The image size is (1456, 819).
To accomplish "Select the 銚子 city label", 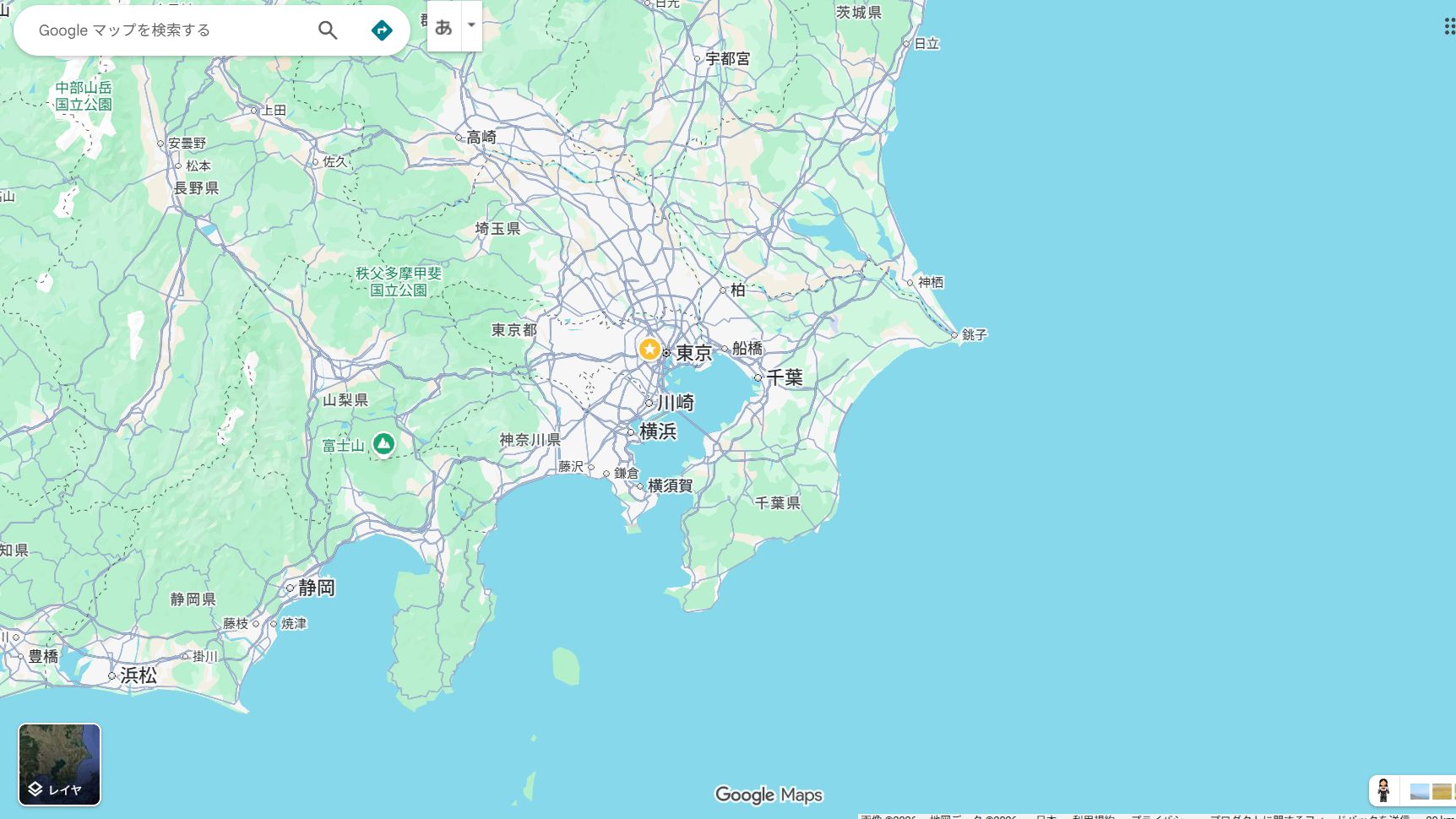I will (975, 334).
